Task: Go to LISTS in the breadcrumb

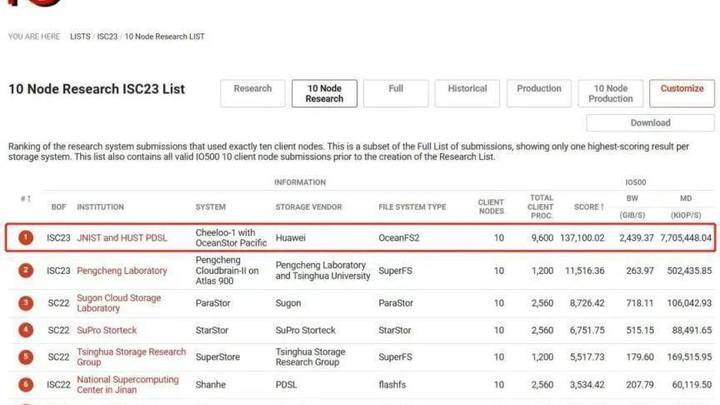Action: click(80, 36)
